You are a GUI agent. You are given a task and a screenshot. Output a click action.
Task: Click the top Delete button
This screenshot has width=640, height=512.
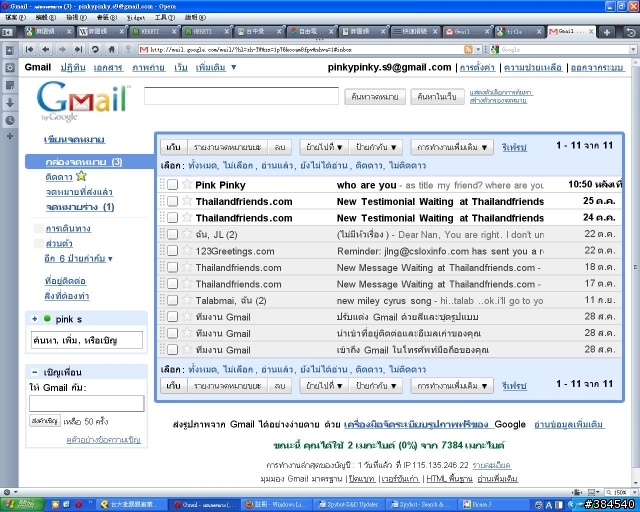pyautogui.click(x=280, y=147)
